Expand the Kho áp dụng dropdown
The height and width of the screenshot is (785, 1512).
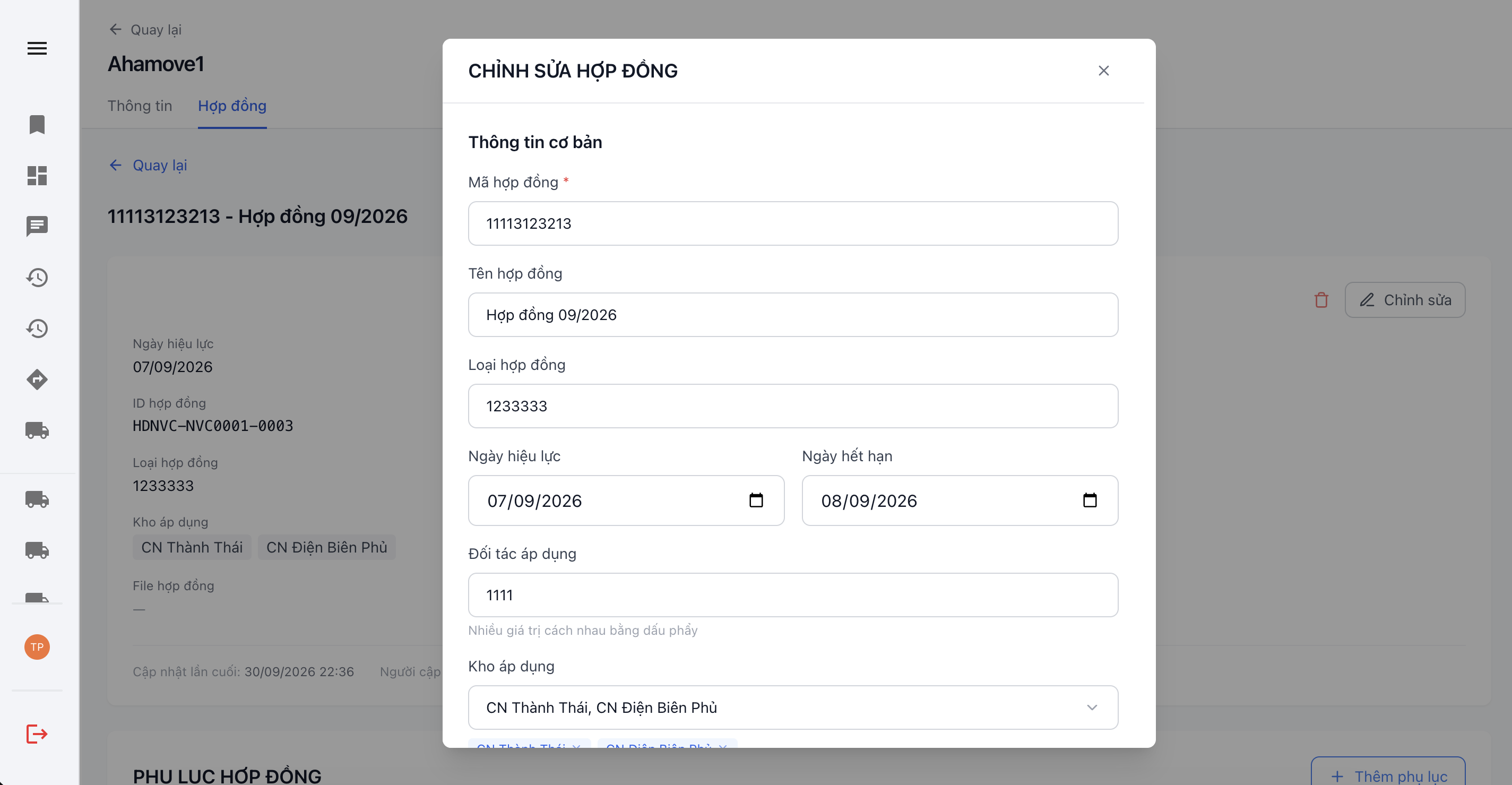click(1092, 708)
